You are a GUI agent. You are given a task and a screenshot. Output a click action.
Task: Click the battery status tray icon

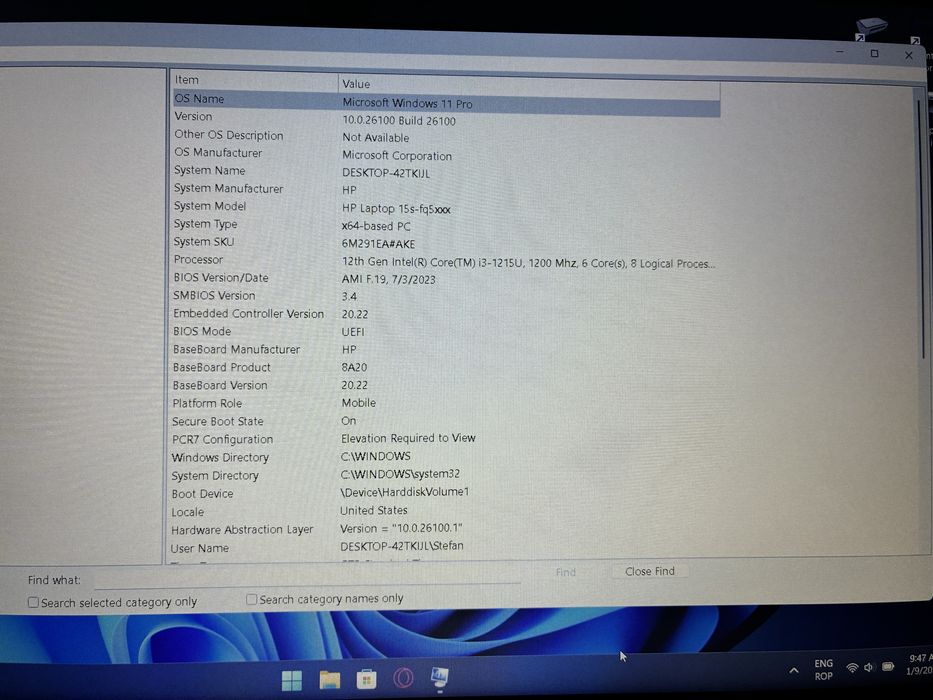pos(888,666)
